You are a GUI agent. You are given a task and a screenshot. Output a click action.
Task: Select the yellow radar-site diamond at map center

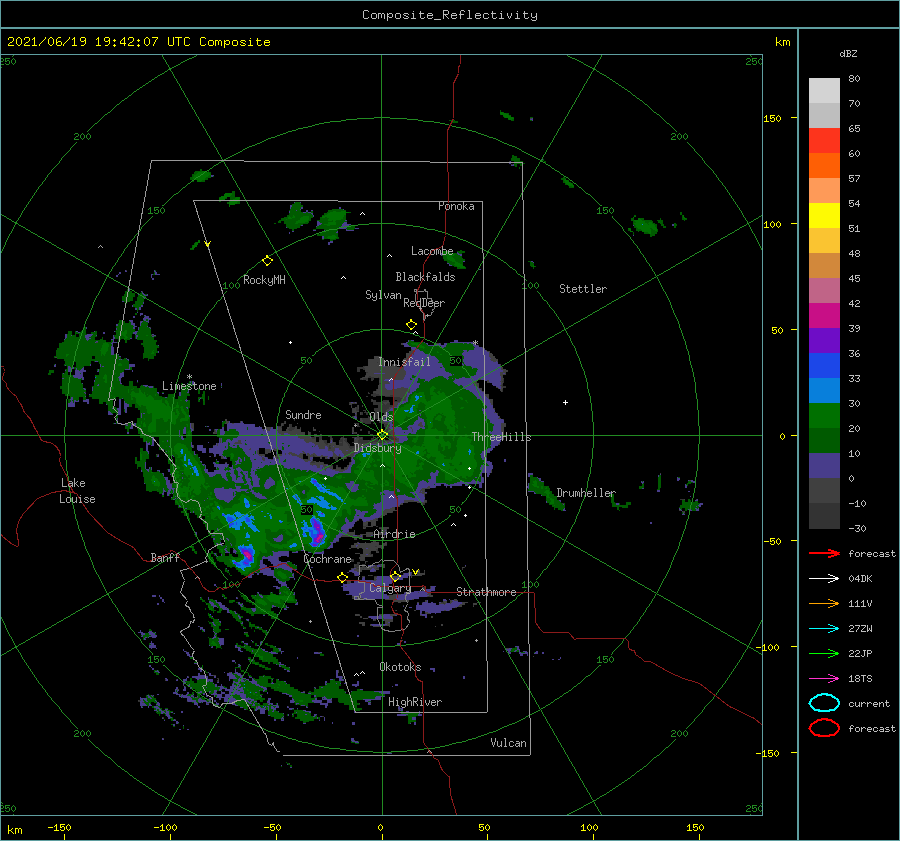[x=382, y=435]
